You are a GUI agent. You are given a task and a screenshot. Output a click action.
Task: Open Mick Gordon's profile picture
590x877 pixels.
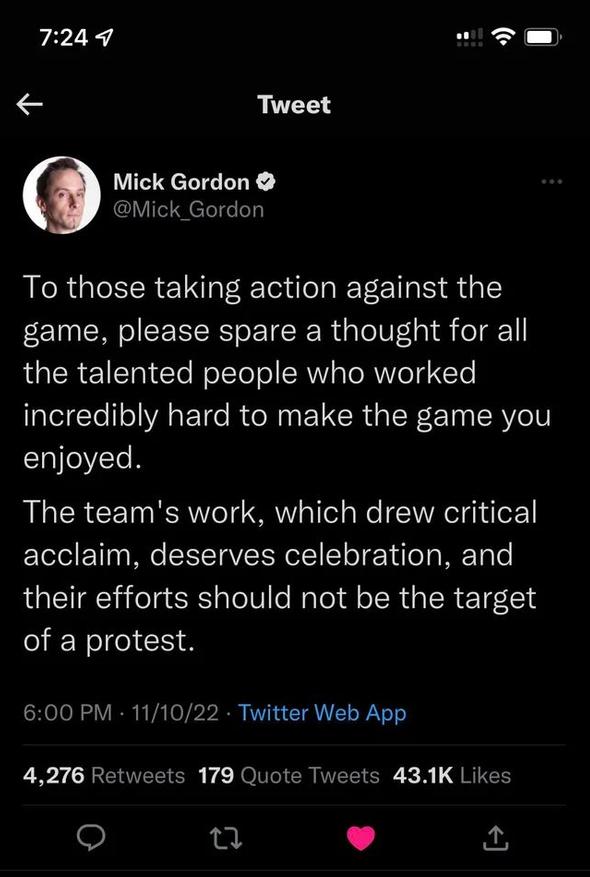point(62,195)
